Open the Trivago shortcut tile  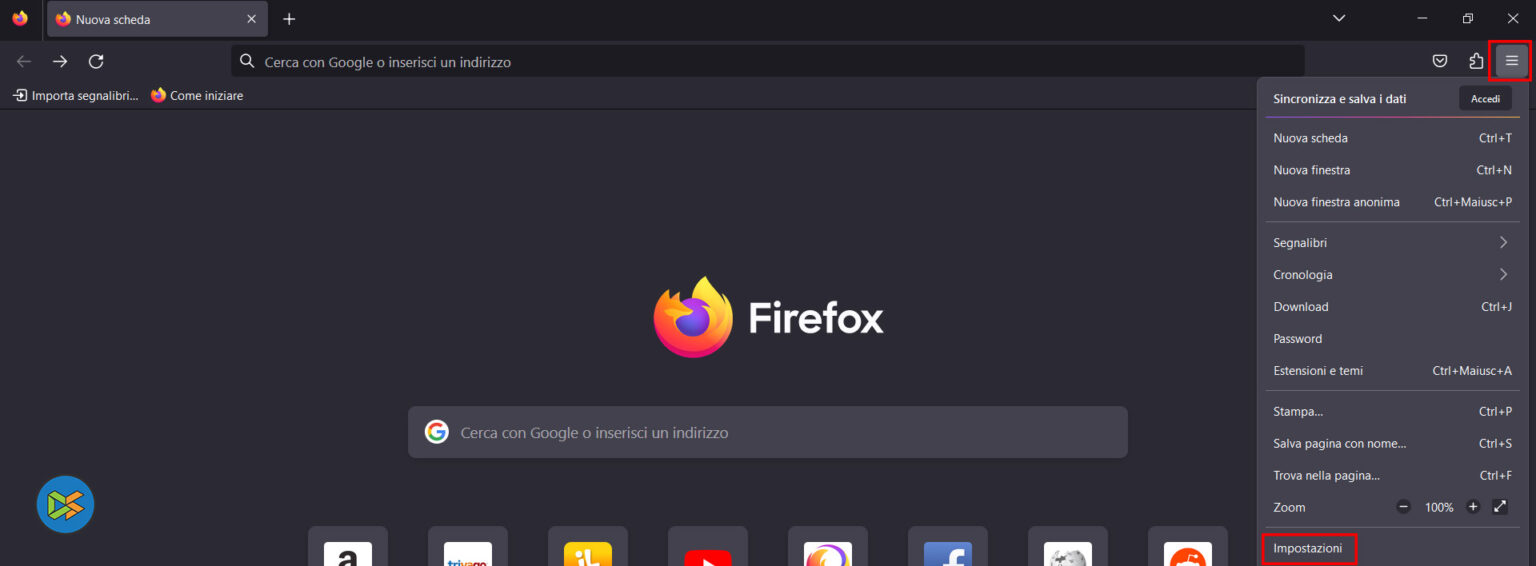(468, 546)
